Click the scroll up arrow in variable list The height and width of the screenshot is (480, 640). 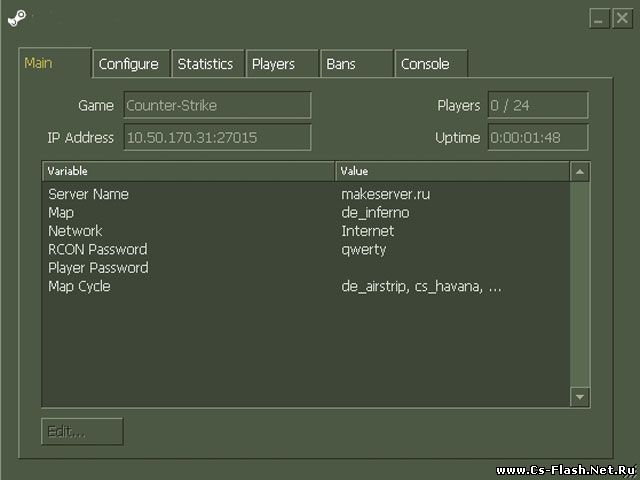580,172
